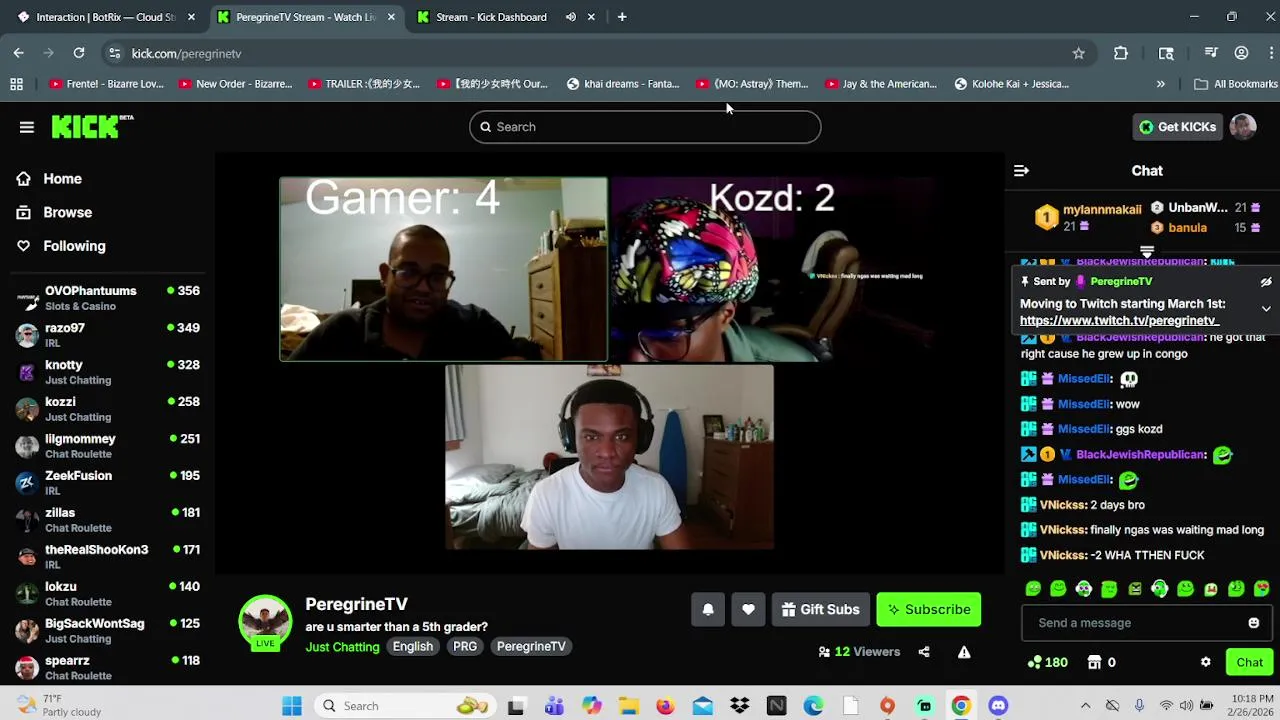Open Discord from taskbar
Viewport: 1280px width, 720px height.
click(998, 706)
